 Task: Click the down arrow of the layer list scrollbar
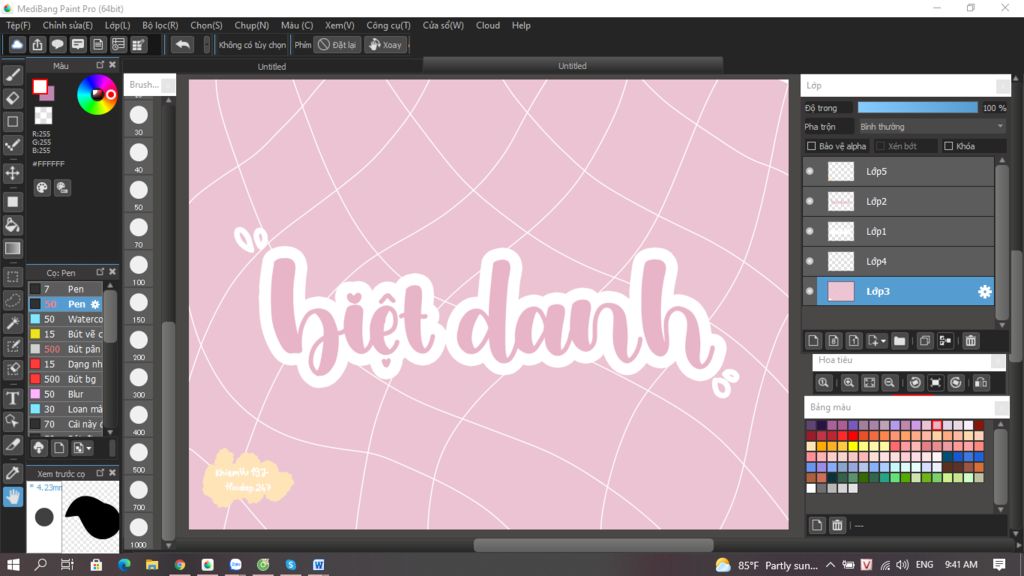point(1001,325)
